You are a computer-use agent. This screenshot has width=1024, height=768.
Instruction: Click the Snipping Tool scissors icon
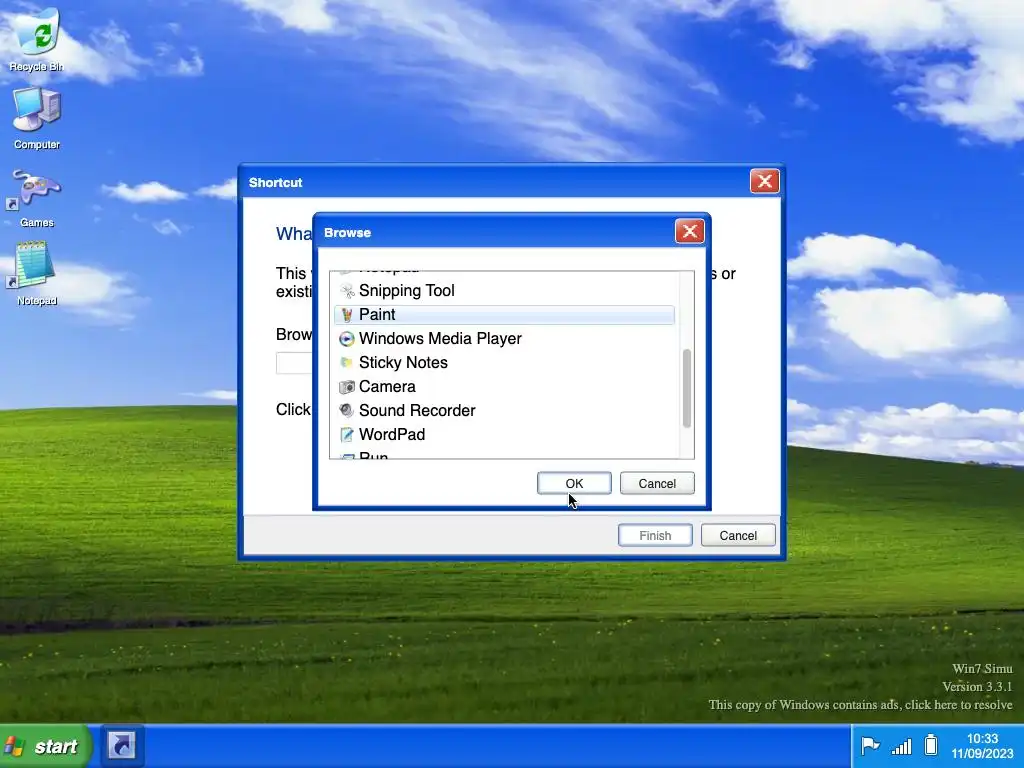coord(347,291)
